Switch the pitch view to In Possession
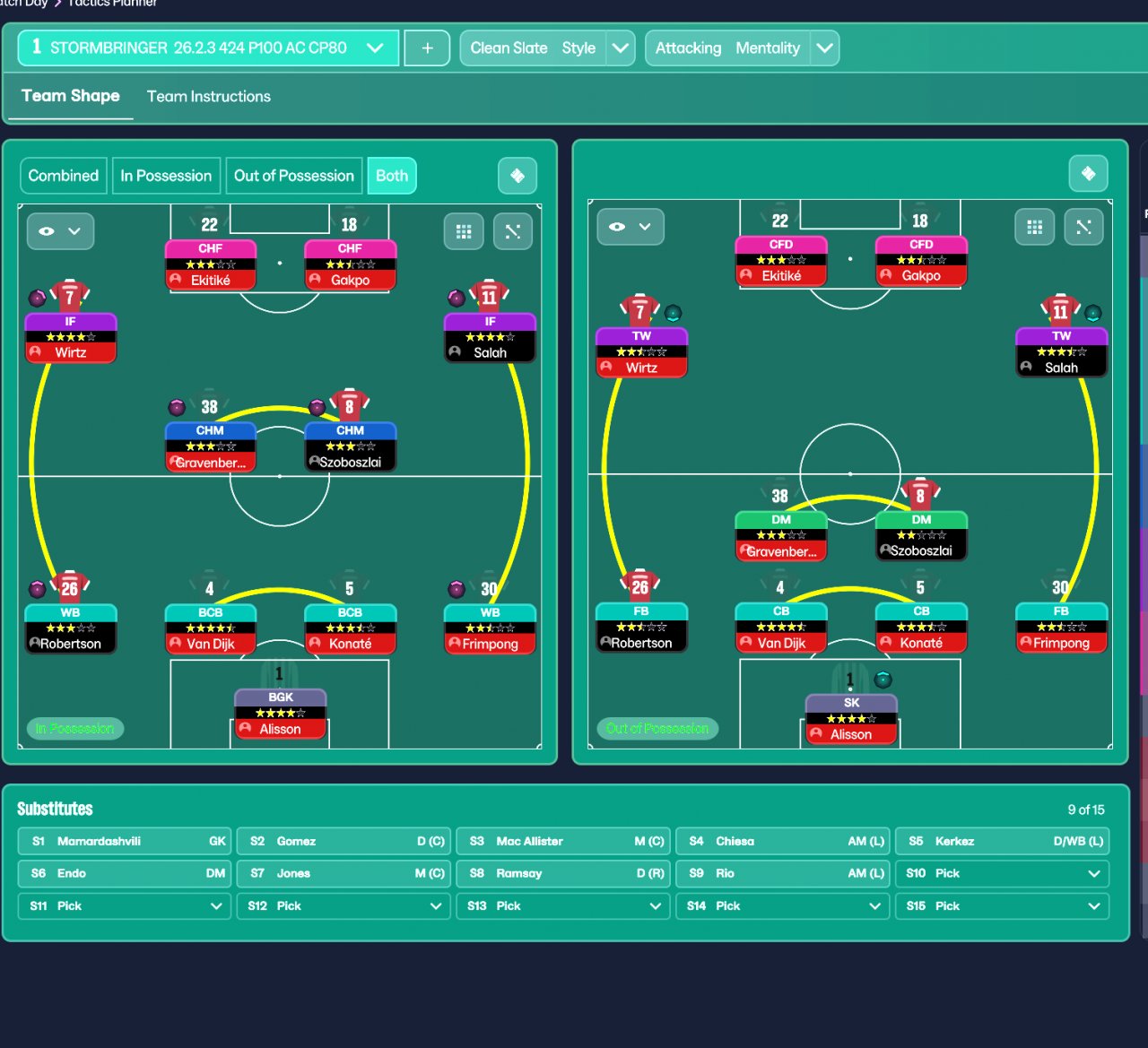The width and height of the screenshot is (1148, 1048). [x=166, y=176]
